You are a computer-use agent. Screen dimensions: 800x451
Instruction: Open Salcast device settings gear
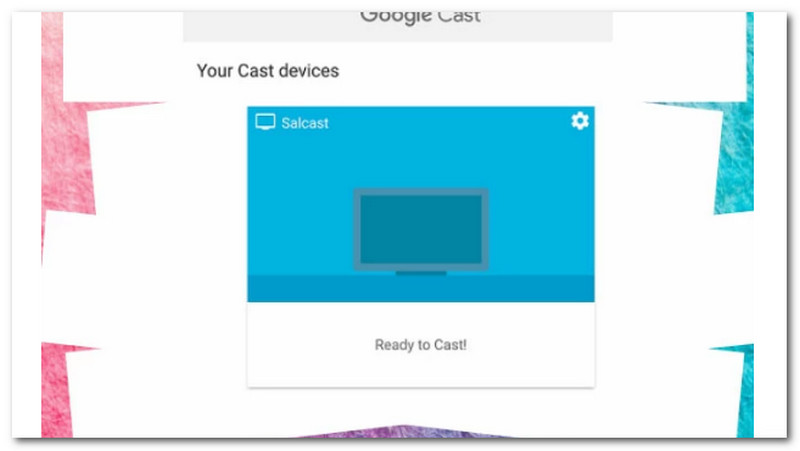580,121
